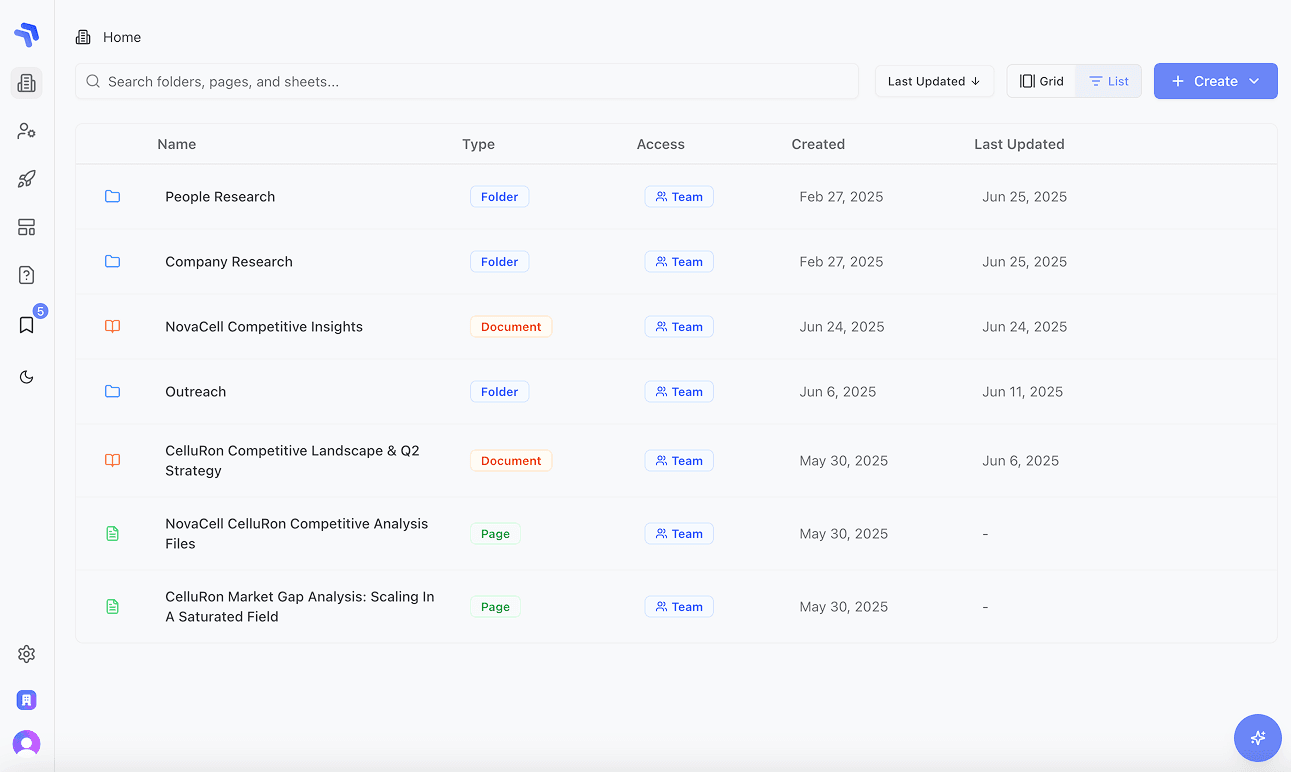Open NovaCell CelluRon Competitive Analysis Files
1291x772 pixels.
coord(296,534)
